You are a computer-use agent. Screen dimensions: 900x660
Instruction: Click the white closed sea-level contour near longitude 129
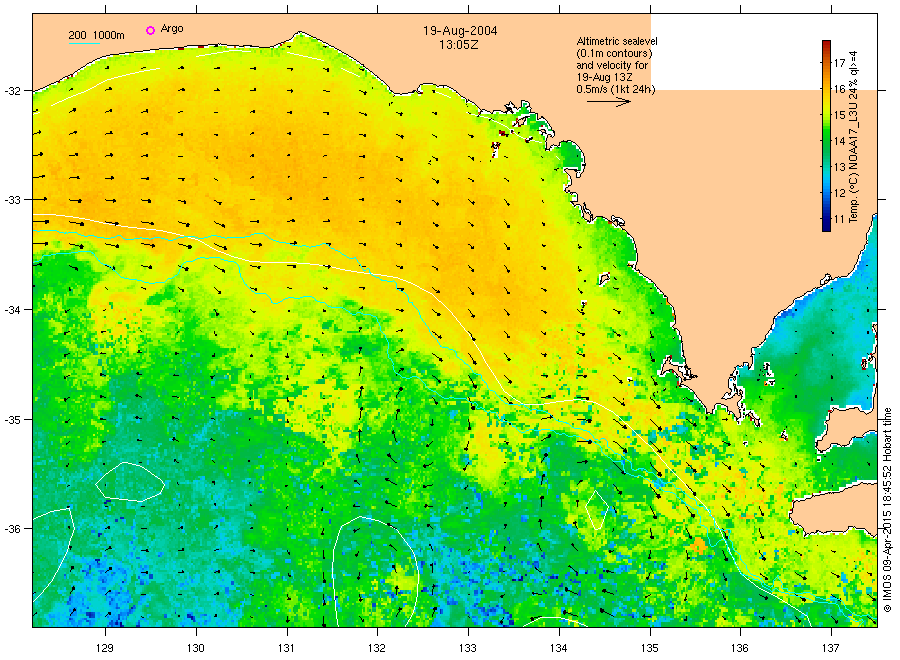pyautogui.click(x=130, y=482)
